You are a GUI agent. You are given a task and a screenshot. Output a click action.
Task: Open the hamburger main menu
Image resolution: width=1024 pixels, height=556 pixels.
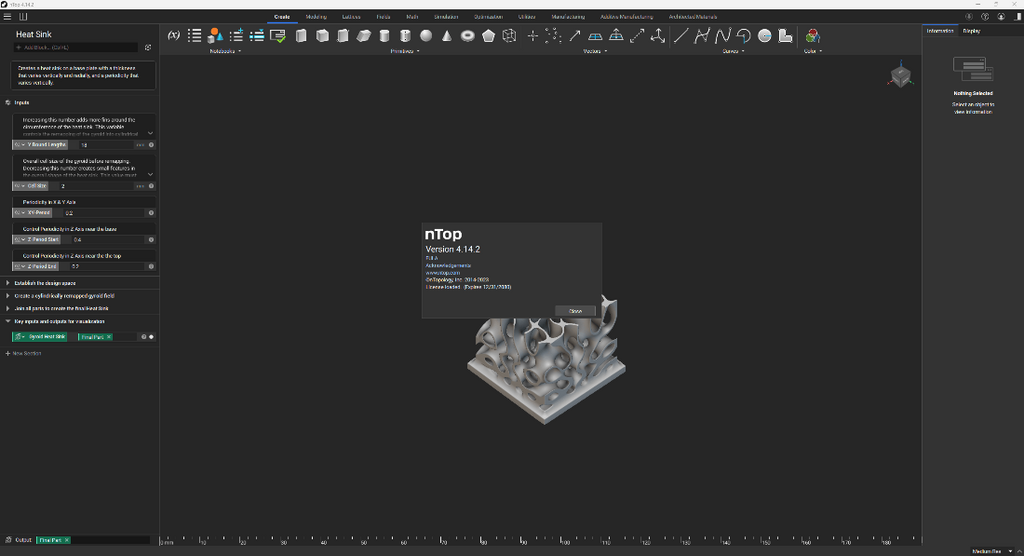(x=7, y=16)
